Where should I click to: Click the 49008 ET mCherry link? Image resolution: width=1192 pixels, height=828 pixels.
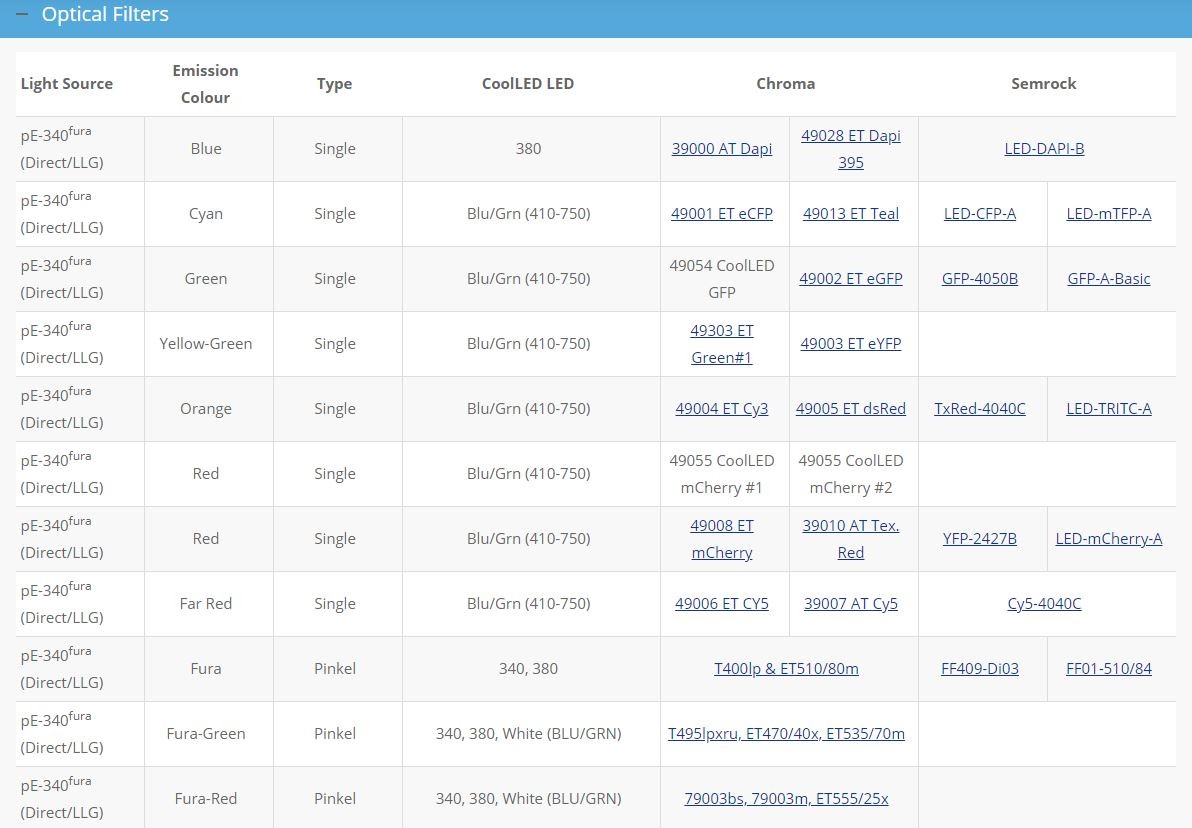pos(721,539)
